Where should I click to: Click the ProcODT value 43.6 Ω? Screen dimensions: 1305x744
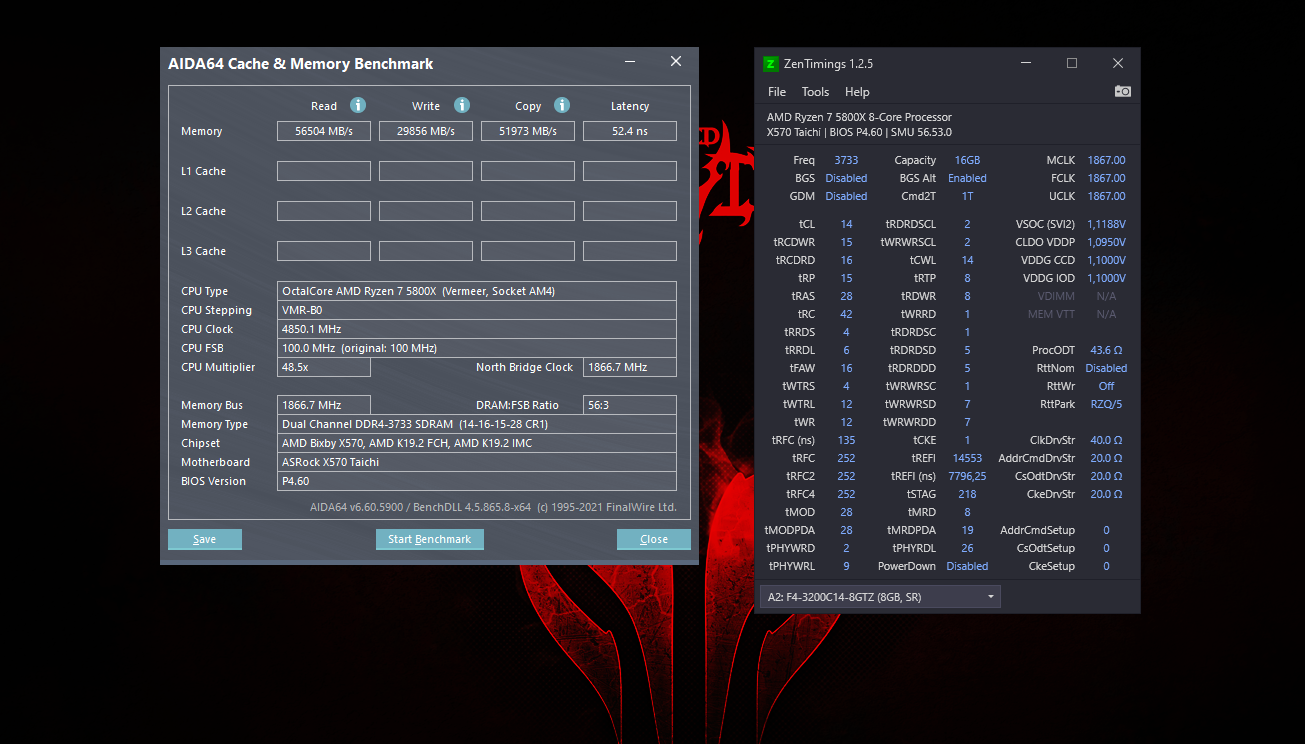pyautogui.click(x=1106, y=350)
